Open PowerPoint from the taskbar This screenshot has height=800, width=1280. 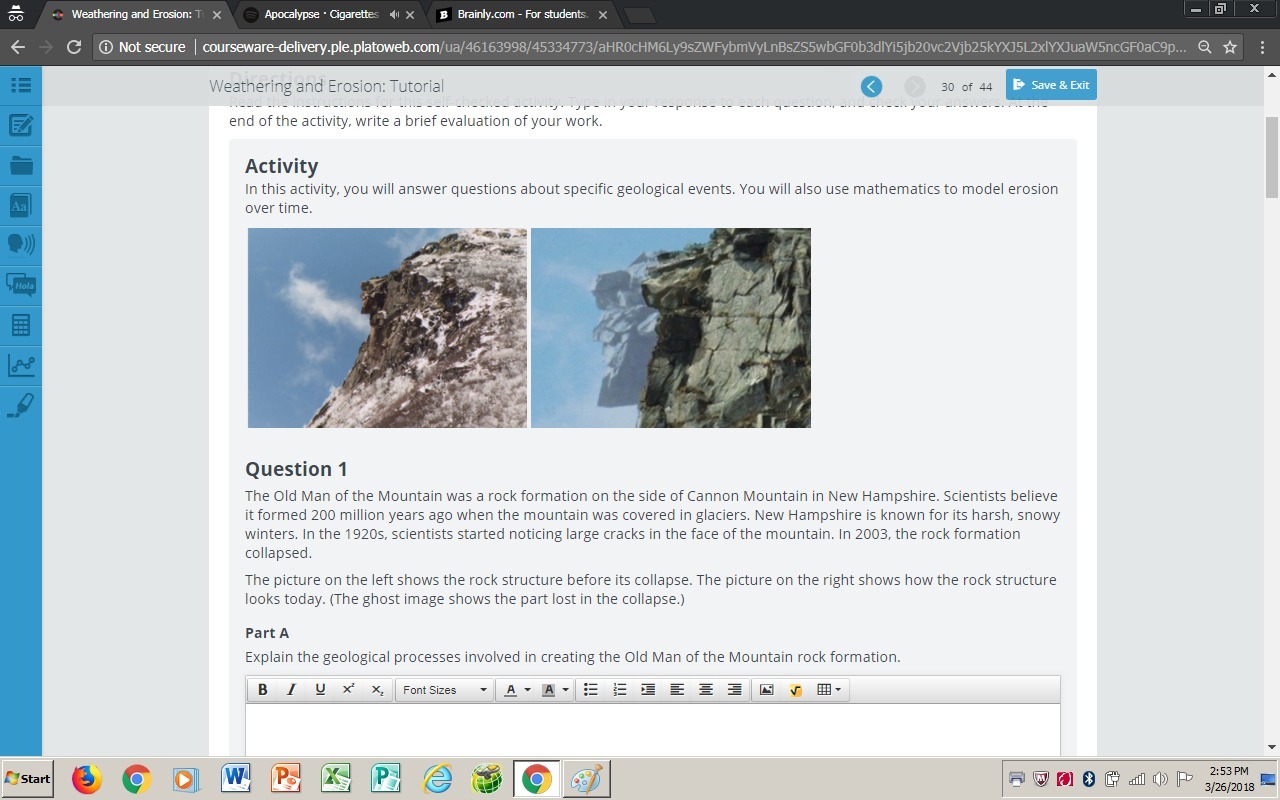pyautogui.click(x=286, y=778)
